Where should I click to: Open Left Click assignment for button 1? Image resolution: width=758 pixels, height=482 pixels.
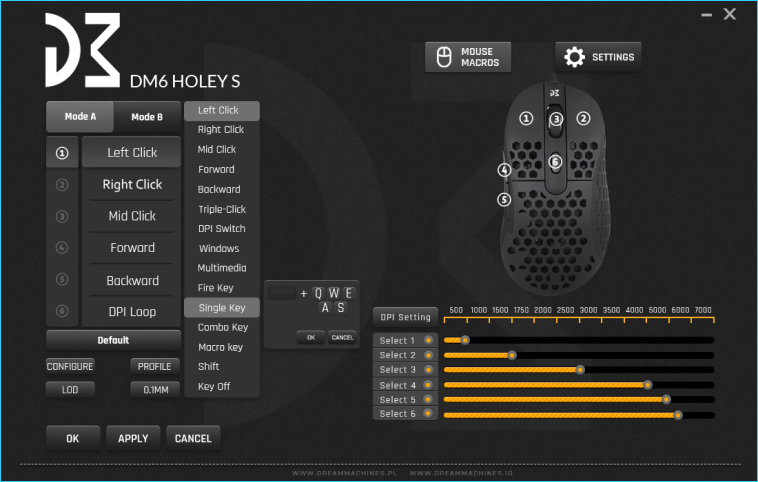pos(132,152)
